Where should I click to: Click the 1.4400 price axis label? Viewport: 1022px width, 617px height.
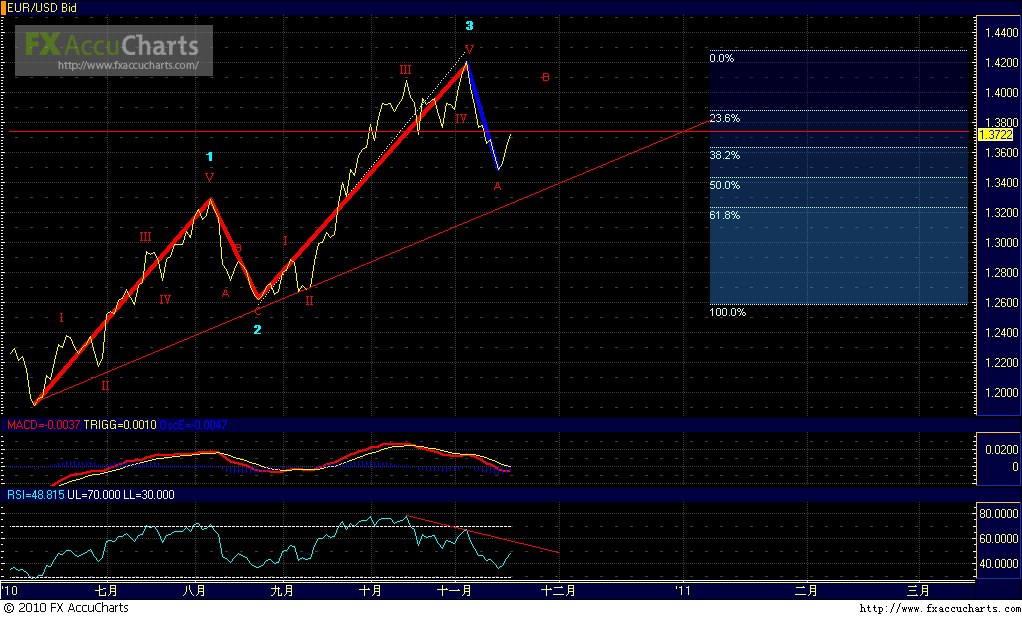pos(1000,33)
